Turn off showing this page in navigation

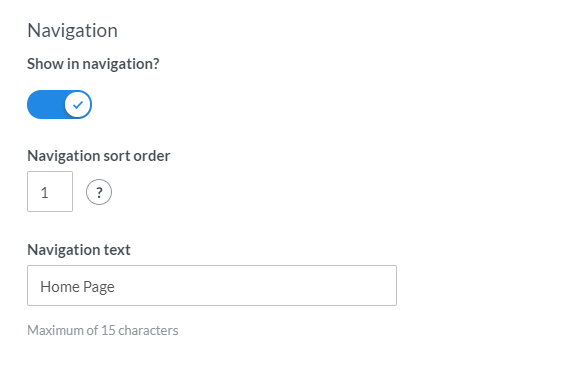click(59, 105)
